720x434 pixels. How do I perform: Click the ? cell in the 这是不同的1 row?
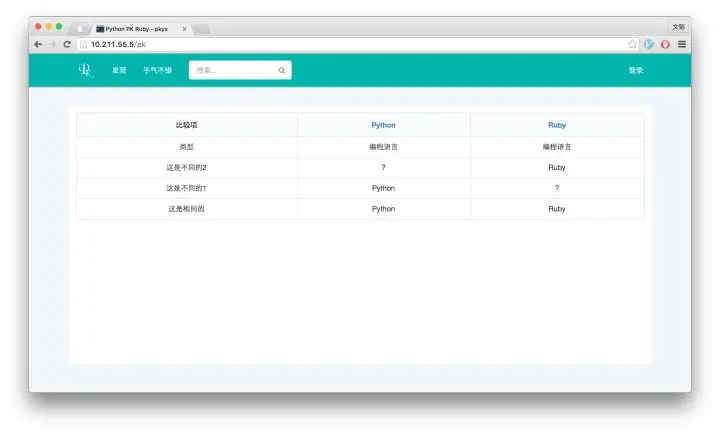[x=557, y=188]
